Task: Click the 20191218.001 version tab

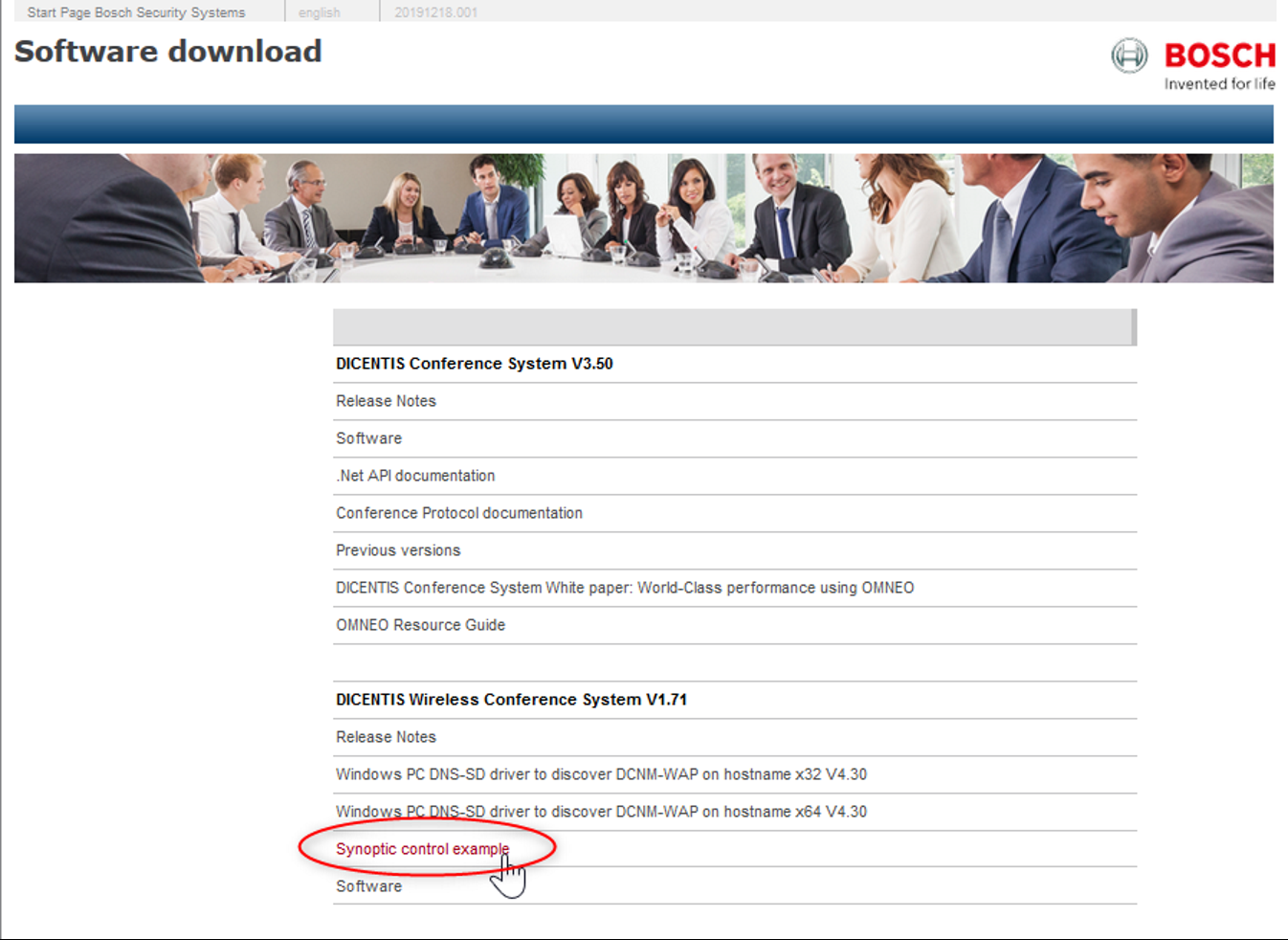Action: 435,12
